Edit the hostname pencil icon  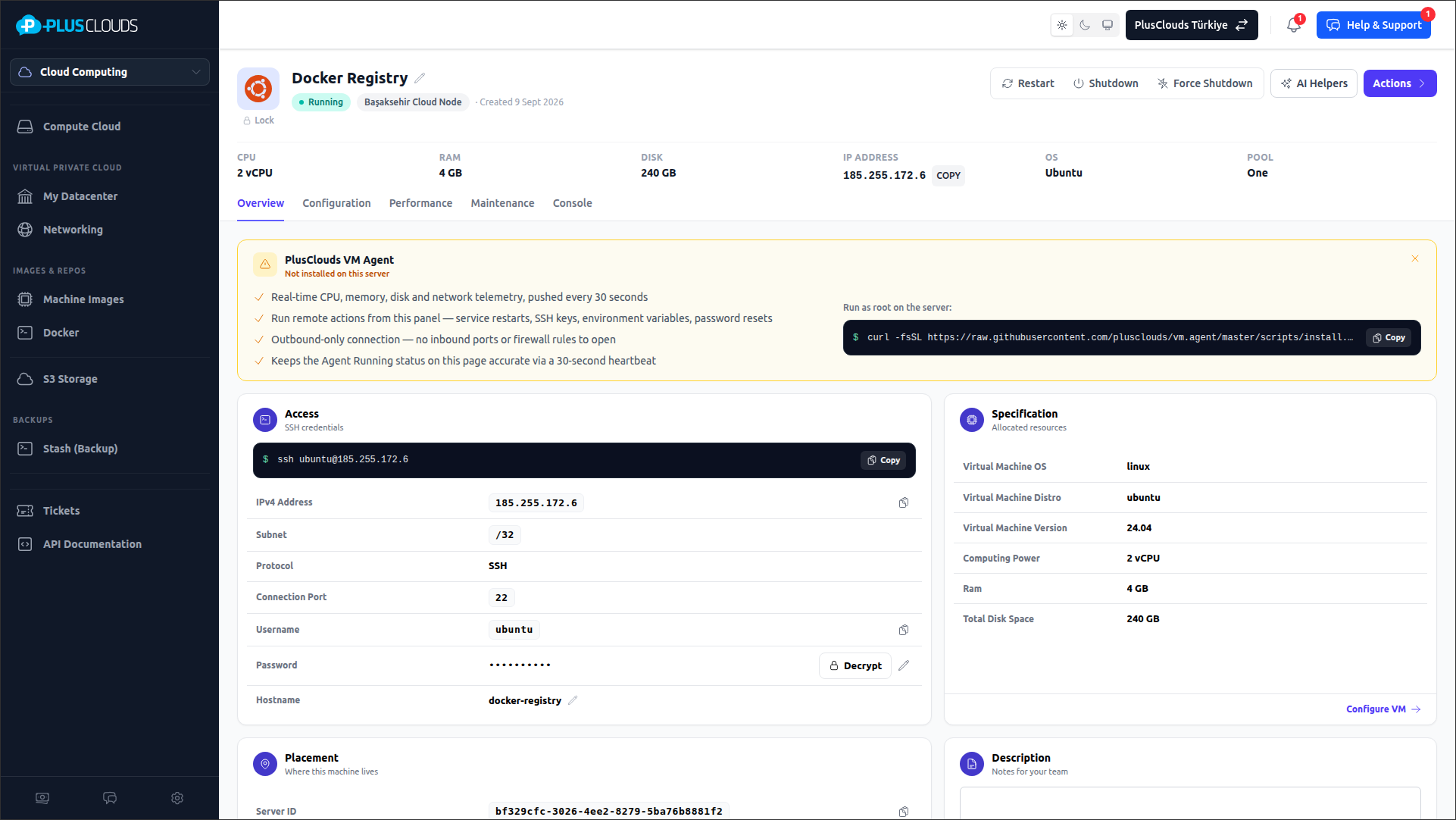(573, 700)
